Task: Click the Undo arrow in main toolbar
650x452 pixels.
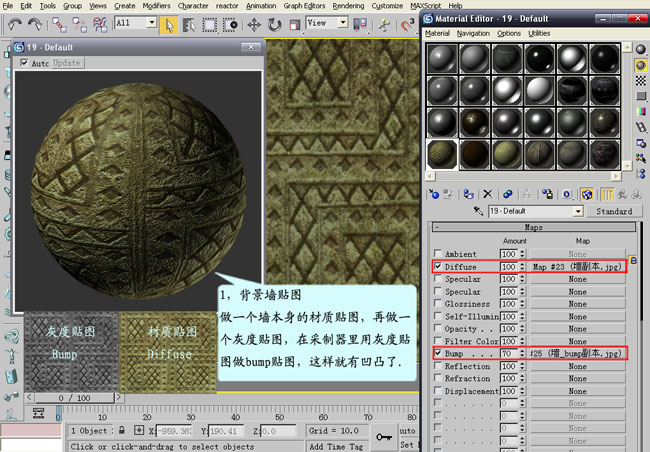Action: 14,23
